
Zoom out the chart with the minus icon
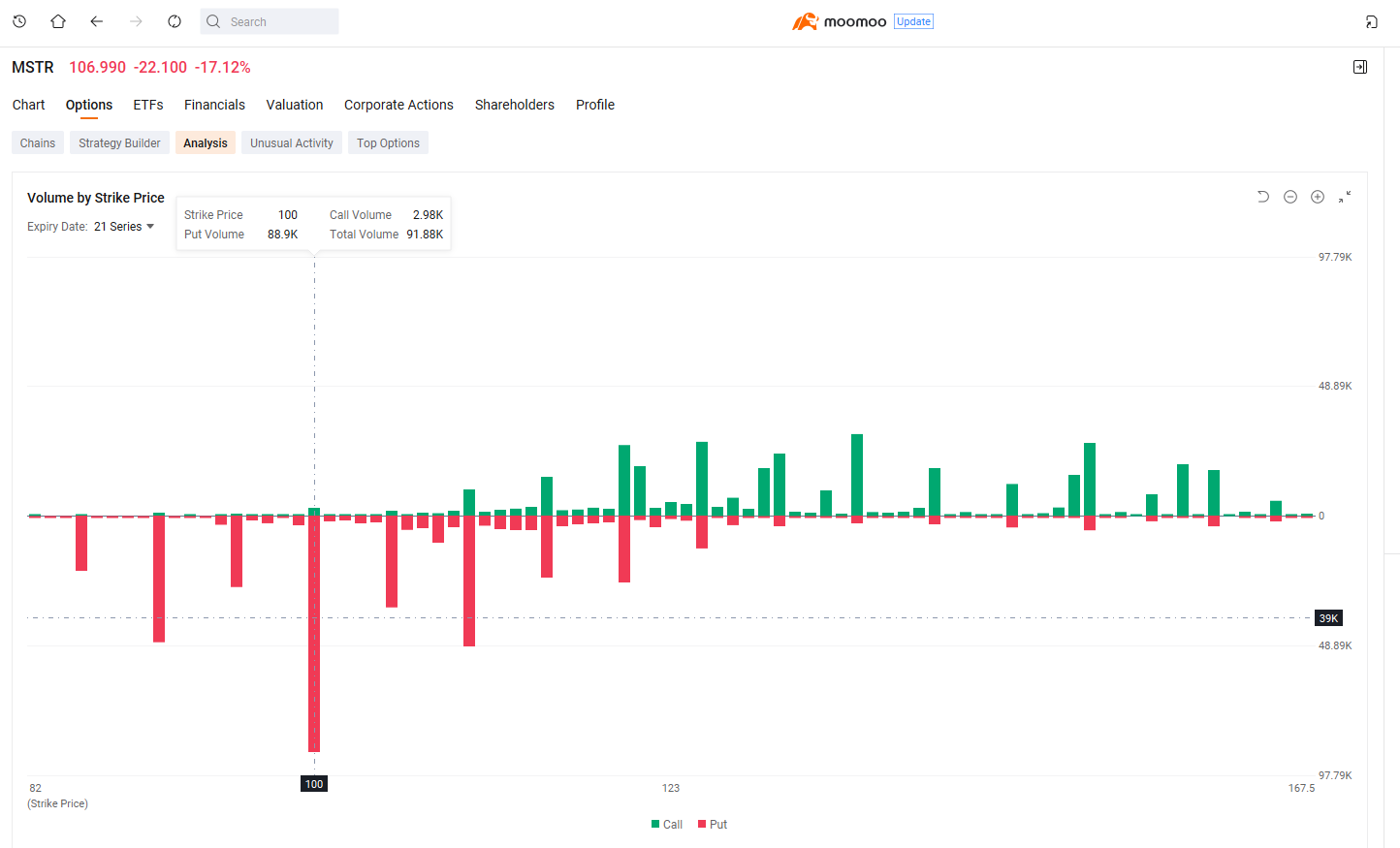point(1290,197)
